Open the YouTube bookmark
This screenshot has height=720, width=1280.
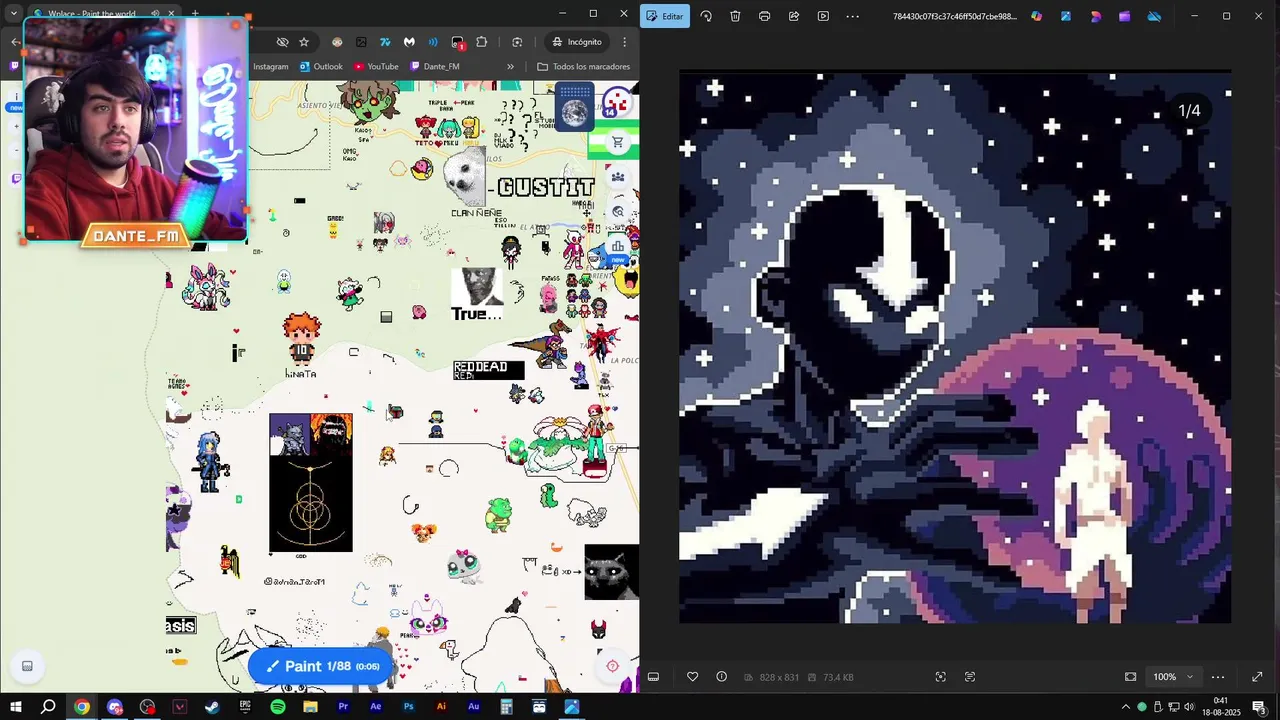376,67
